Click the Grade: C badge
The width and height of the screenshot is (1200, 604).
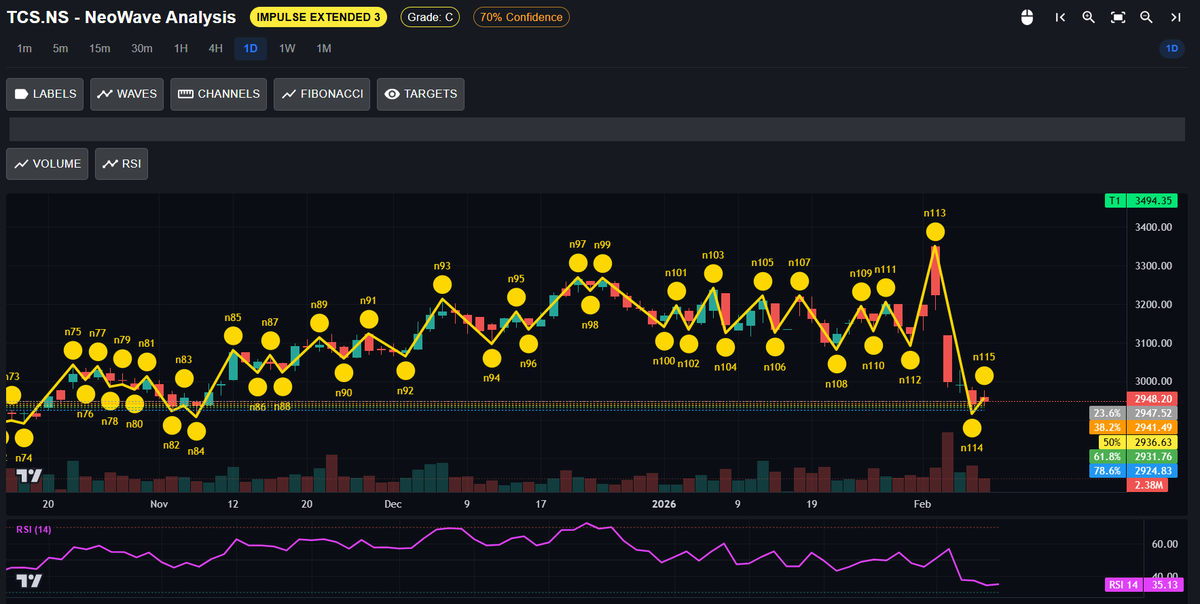pos(430,17)
